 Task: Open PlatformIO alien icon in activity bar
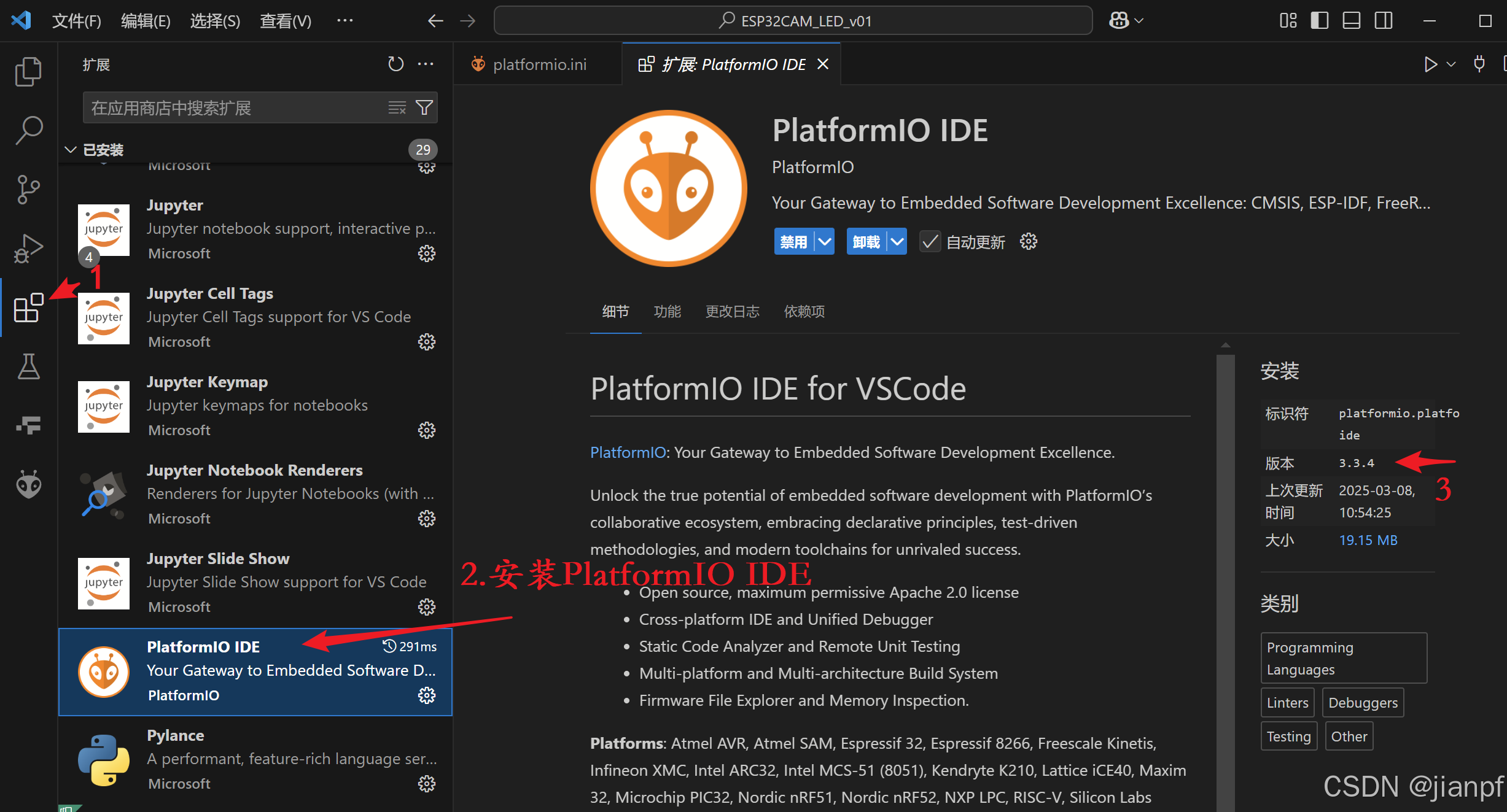(28, 485)
